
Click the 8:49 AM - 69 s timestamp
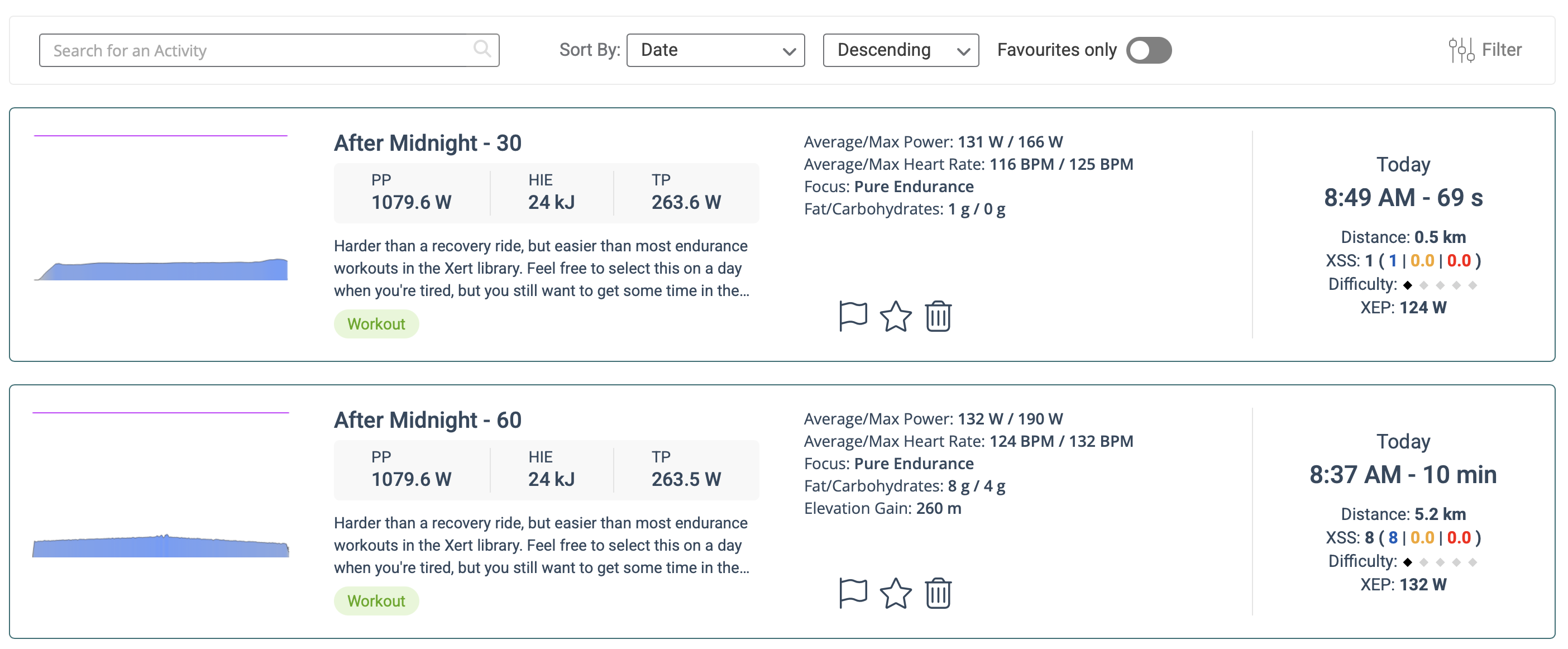1403,198
